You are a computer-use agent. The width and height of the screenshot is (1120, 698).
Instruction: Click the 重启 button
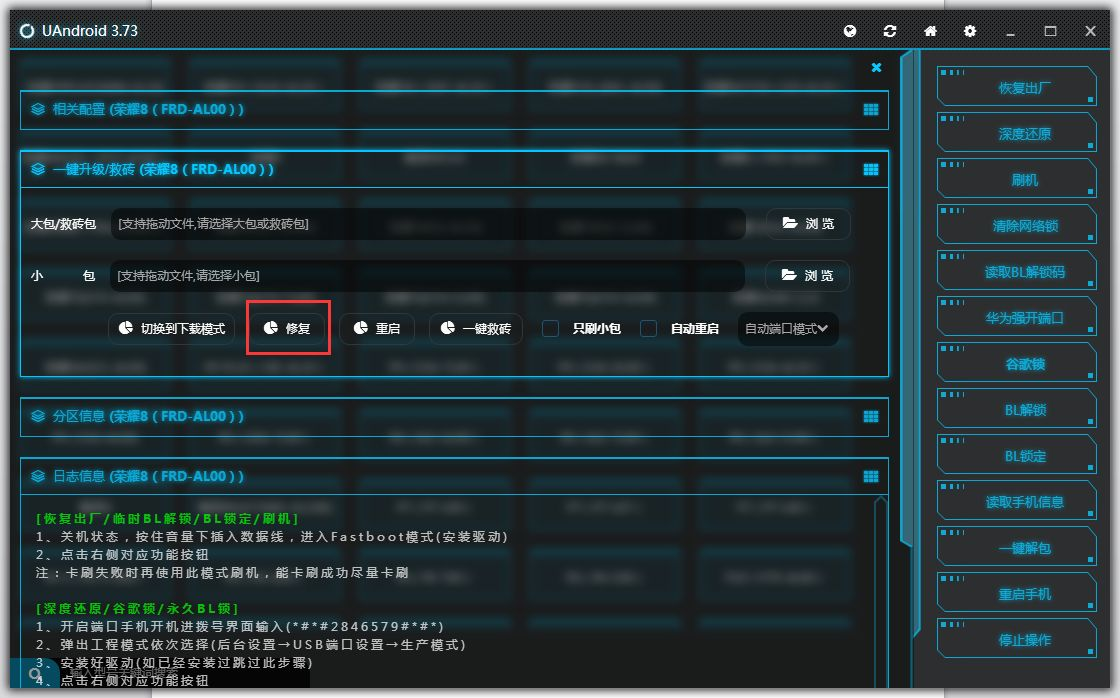(376, 329)
